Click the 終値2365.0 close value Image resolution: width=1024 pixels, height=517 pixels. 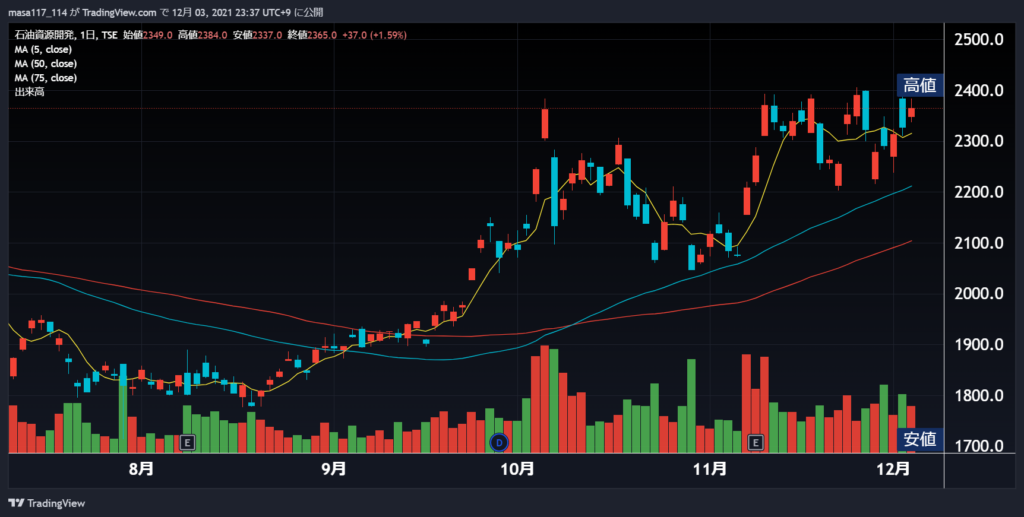click(x=312, y=35)
